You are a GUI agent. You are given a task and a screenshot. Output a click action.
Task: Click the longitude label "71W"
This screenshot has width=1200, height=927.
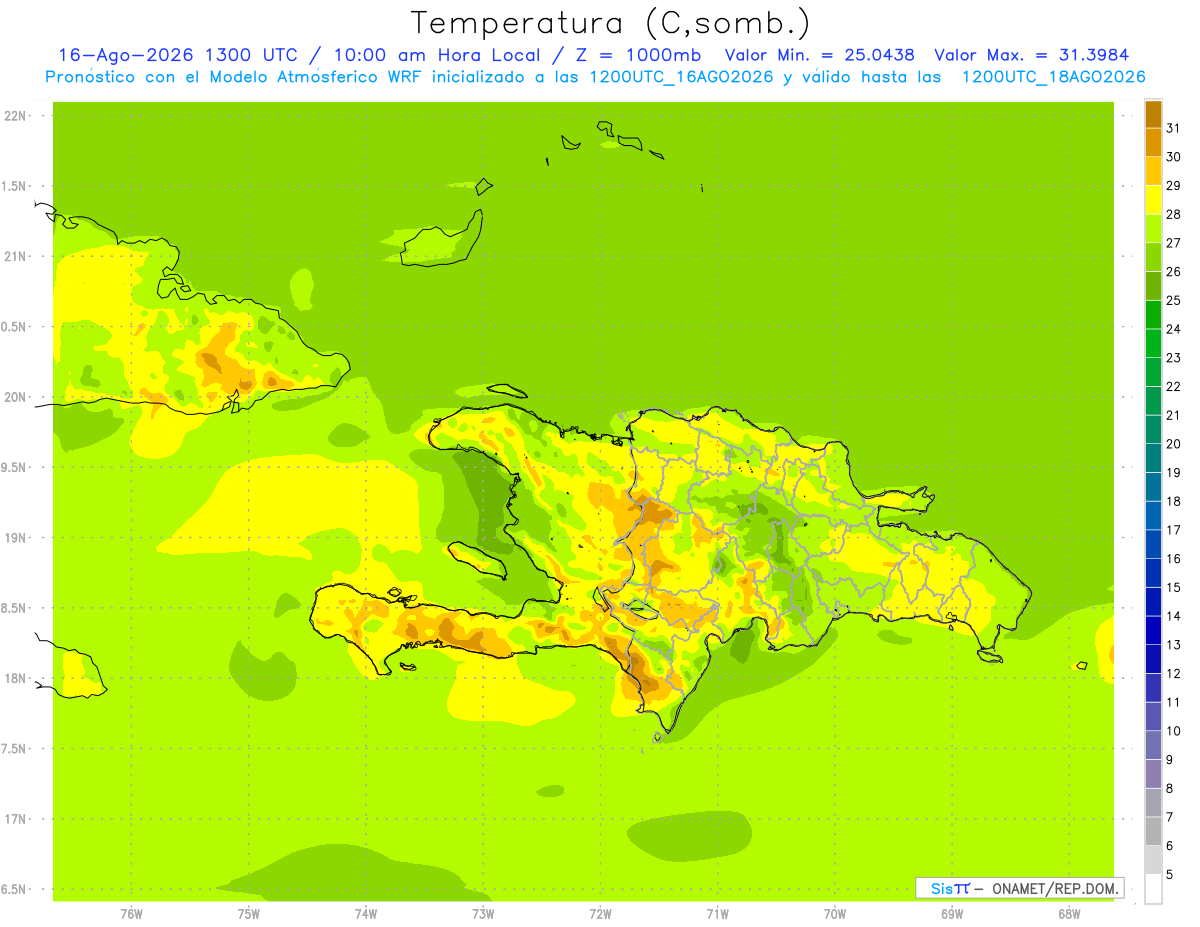click(717, 914)
